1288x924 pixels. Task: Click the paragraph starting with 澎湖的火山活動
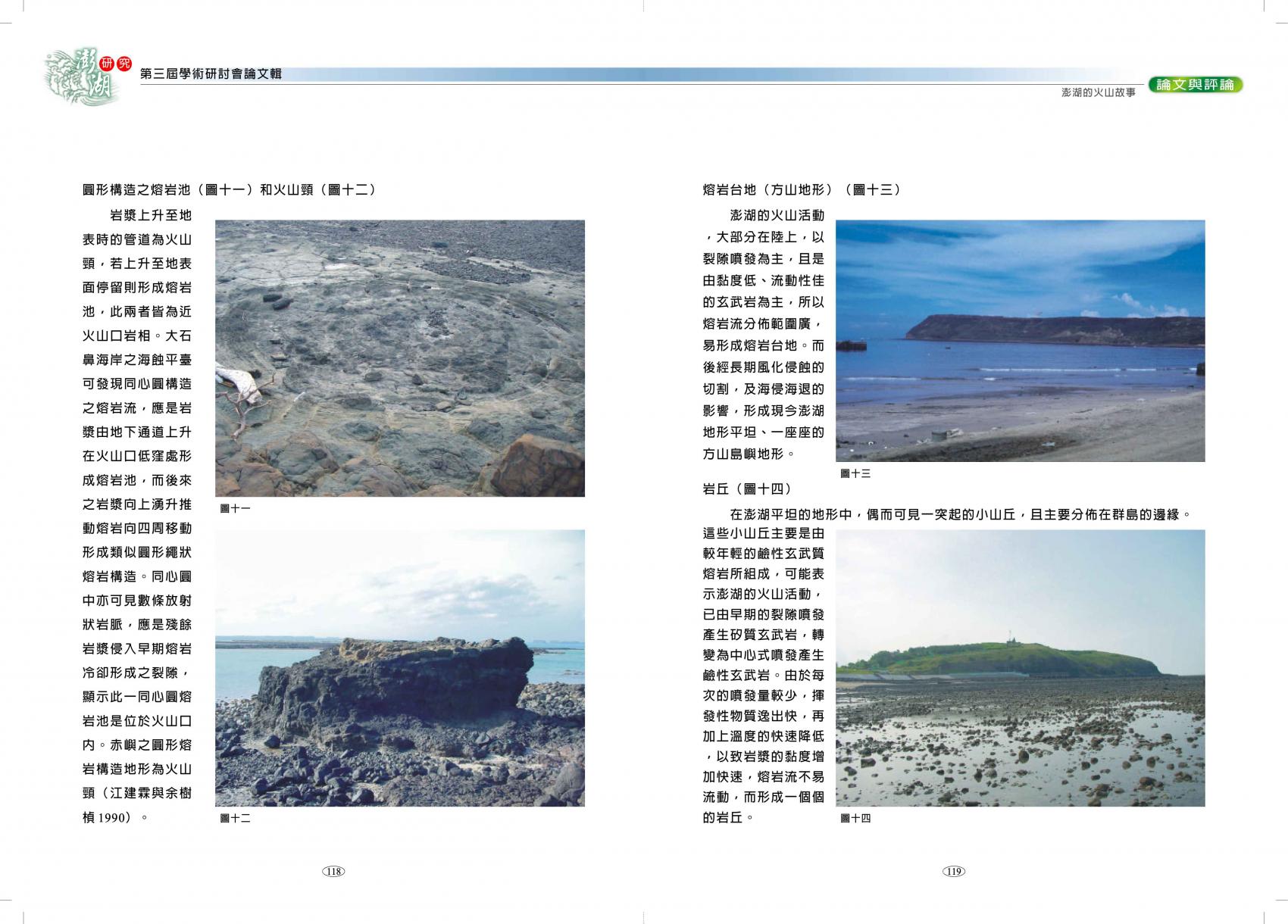[764, 335]
